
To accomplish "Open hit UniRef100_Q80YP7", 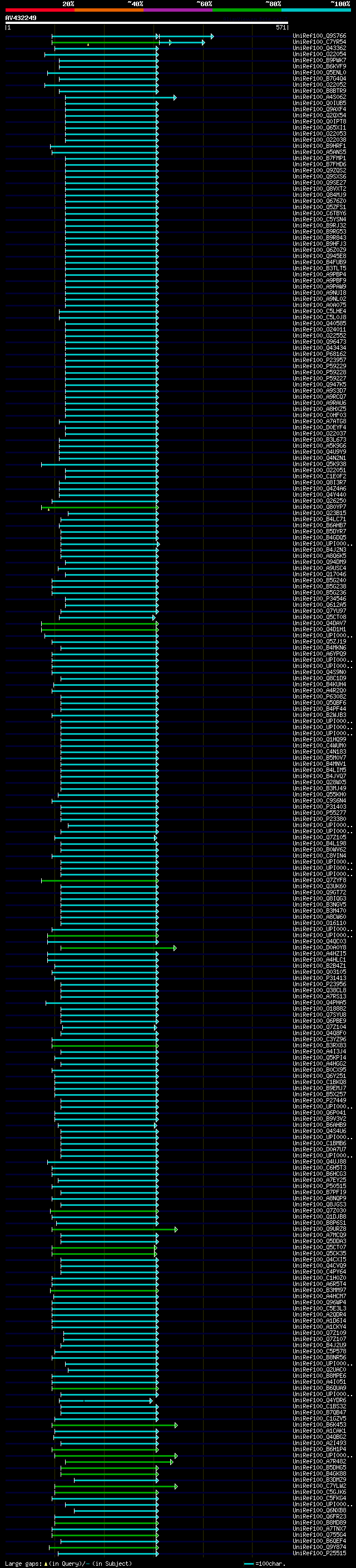I will [x=319, y=507].
